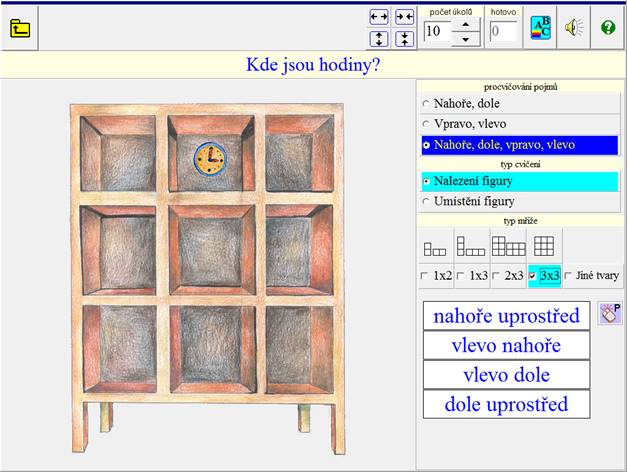627x472 pixels.
Task: Click the yellow folder back icon
Action: [x=20, y=28]
